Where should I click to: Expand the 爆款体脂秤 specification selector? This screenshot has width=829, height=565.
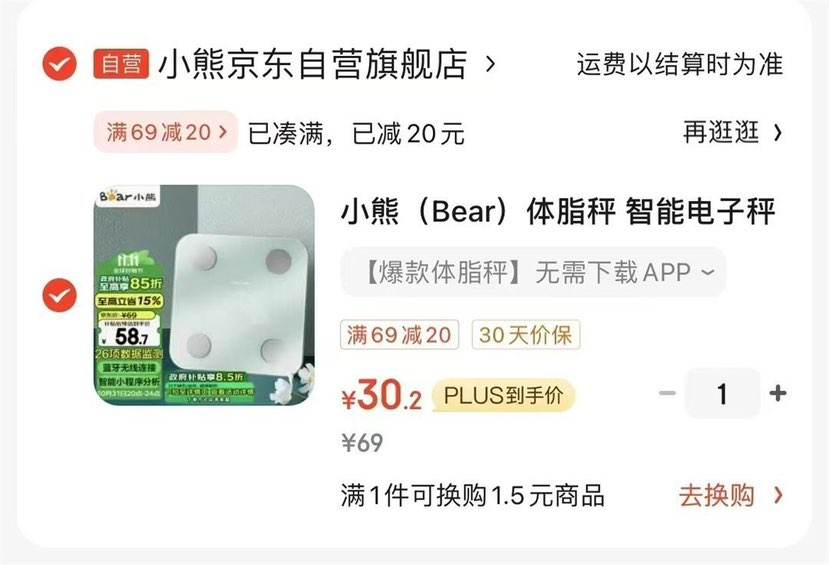533,272
